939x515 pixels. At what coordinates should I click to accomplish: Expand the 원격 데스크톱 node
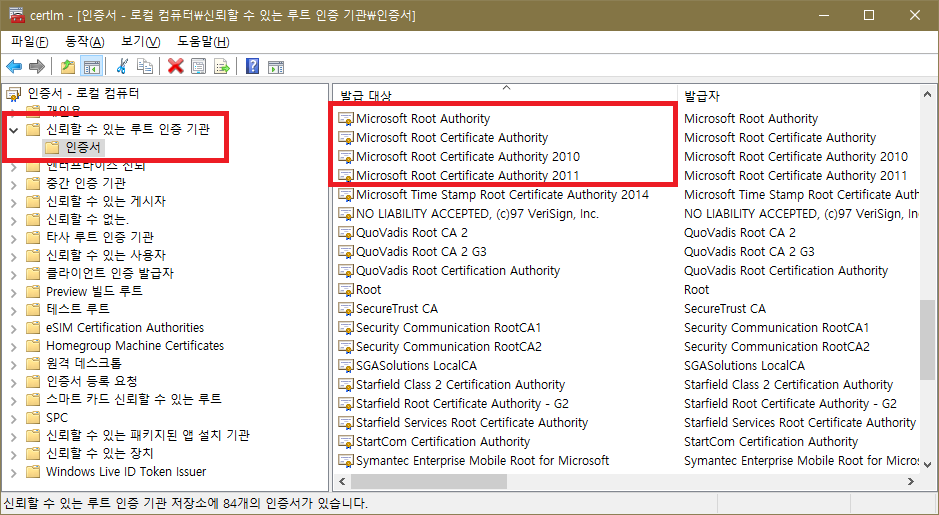13,364
